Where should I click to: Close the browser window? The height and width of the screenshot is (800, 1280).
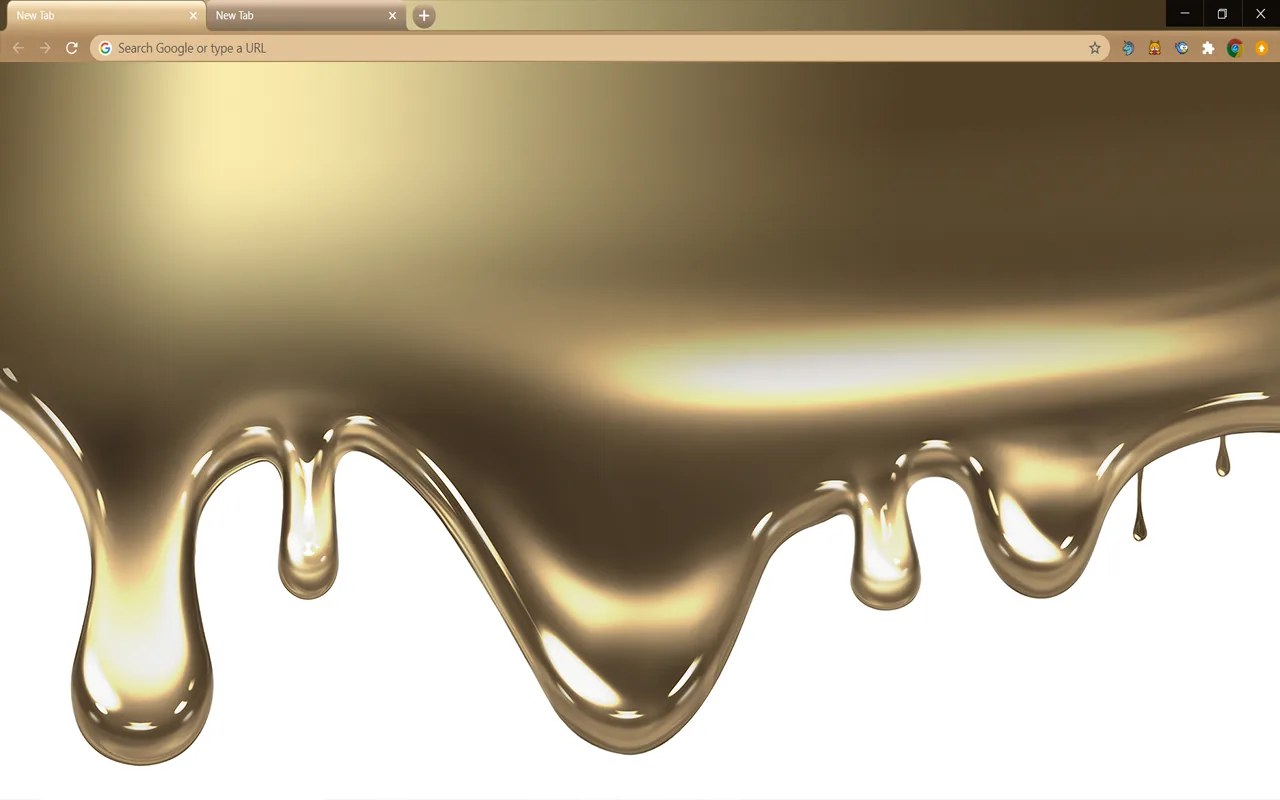(1260, 14)
